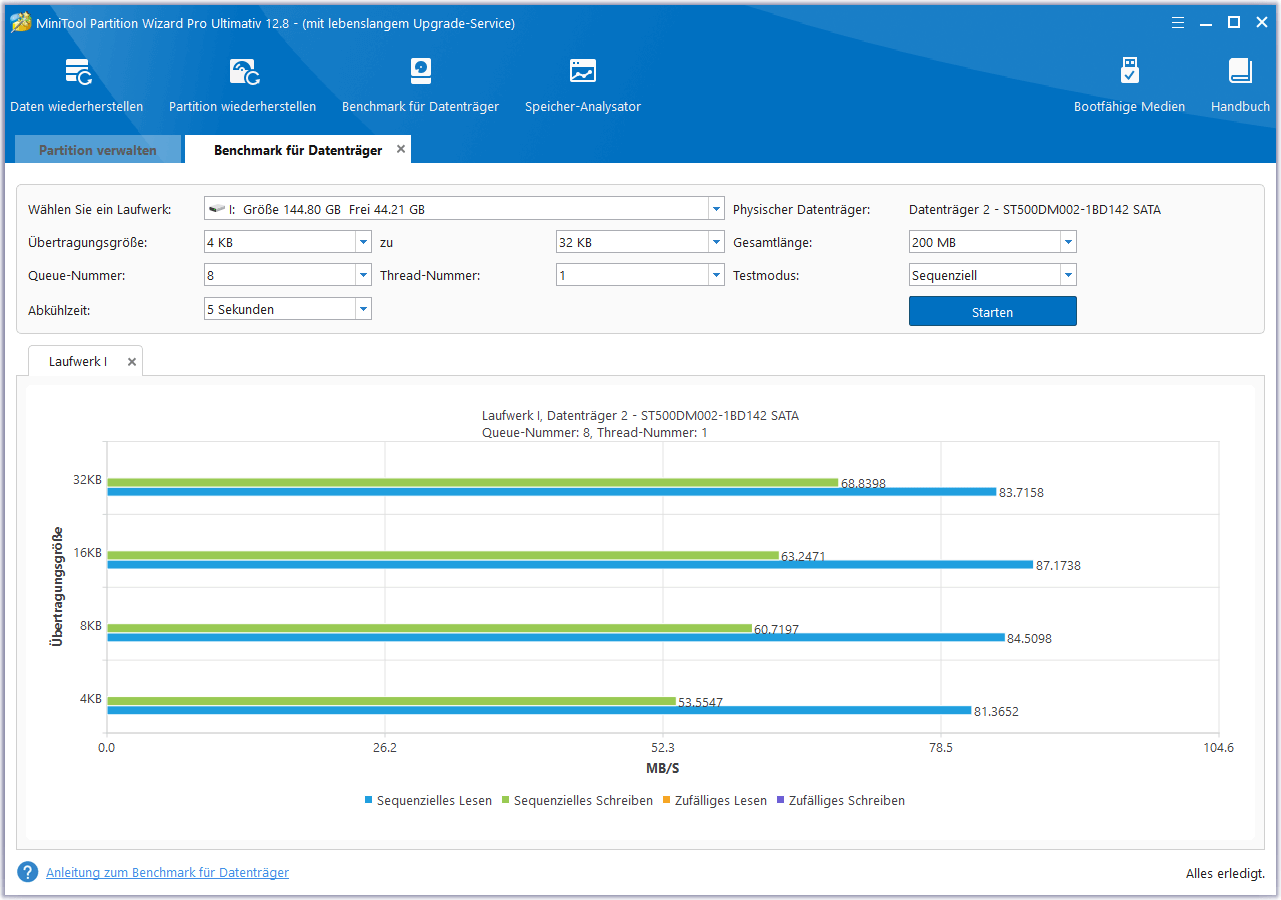This screenshot has height=900, width=1281.
Task: Switch to the Partition verwalten tab
Action: click(x=98, y=150)
